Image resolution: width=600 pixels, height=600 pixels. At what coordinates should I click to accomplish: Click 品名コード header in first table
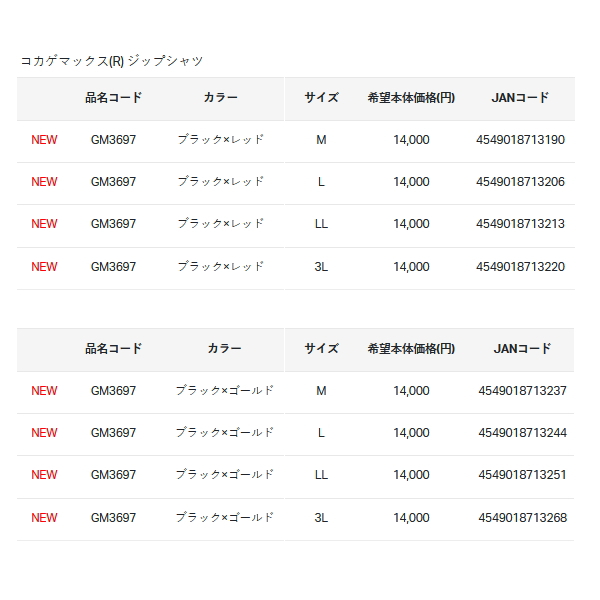(x=113, y=98)
